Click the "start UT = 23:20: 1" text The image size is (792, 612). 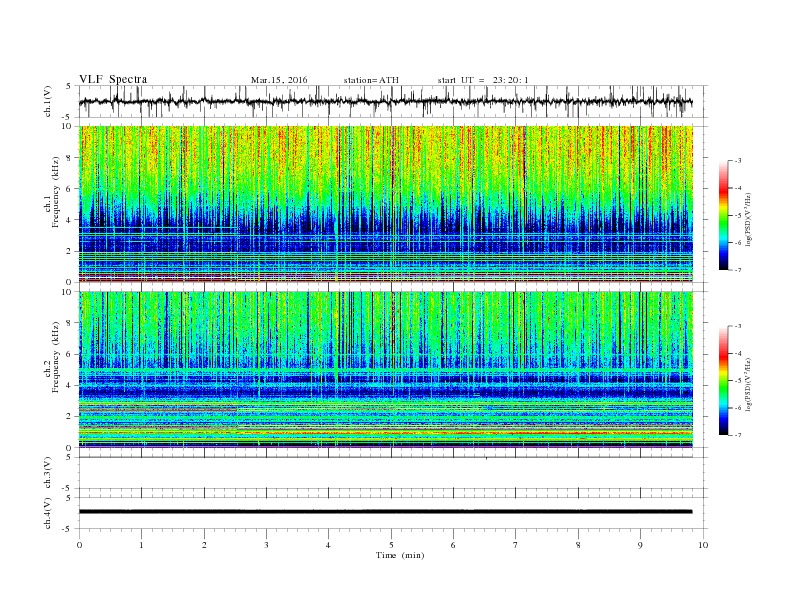pos(483,80)
